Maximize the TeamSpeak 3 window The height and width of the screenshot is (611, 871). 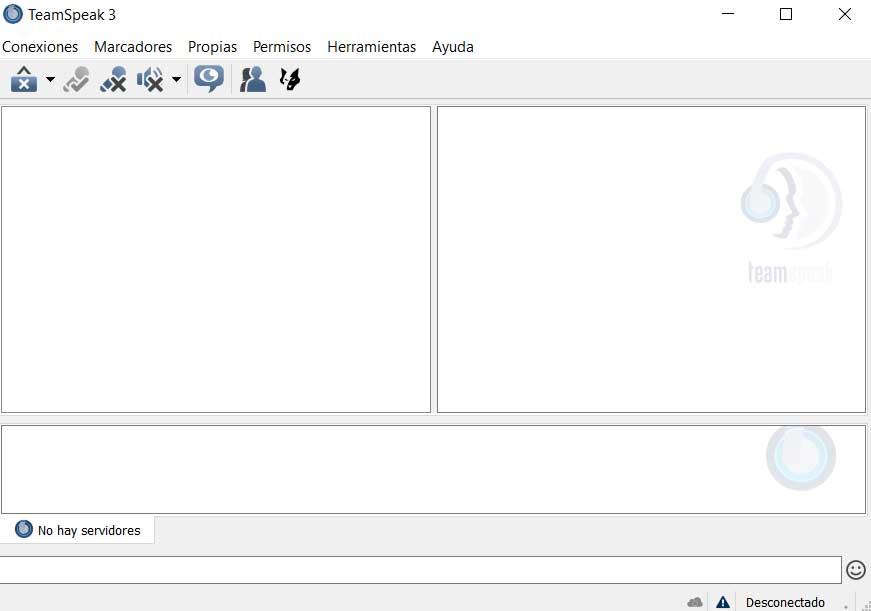point(785,14)
